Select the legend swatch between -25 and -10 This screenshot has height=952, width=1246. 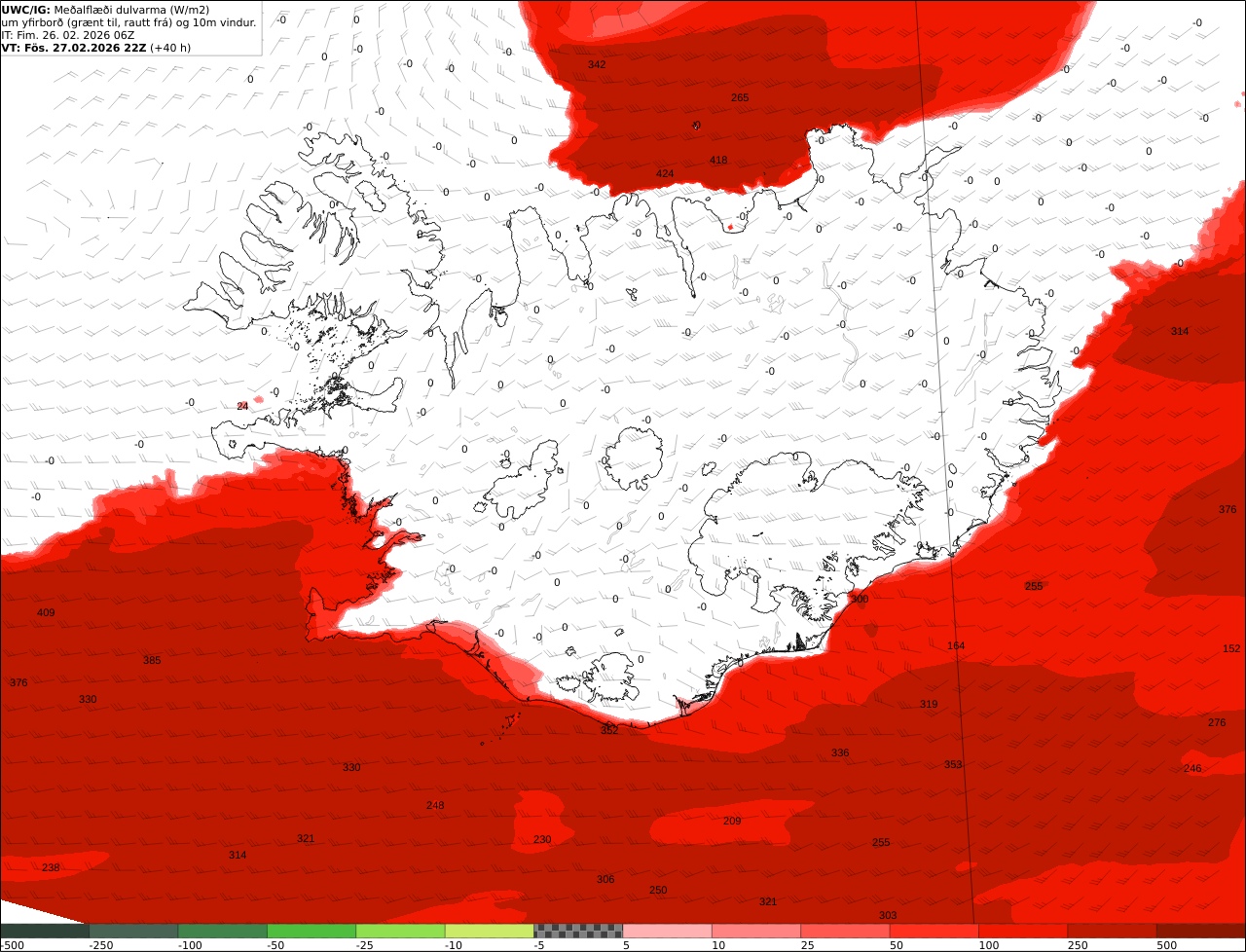401,931
